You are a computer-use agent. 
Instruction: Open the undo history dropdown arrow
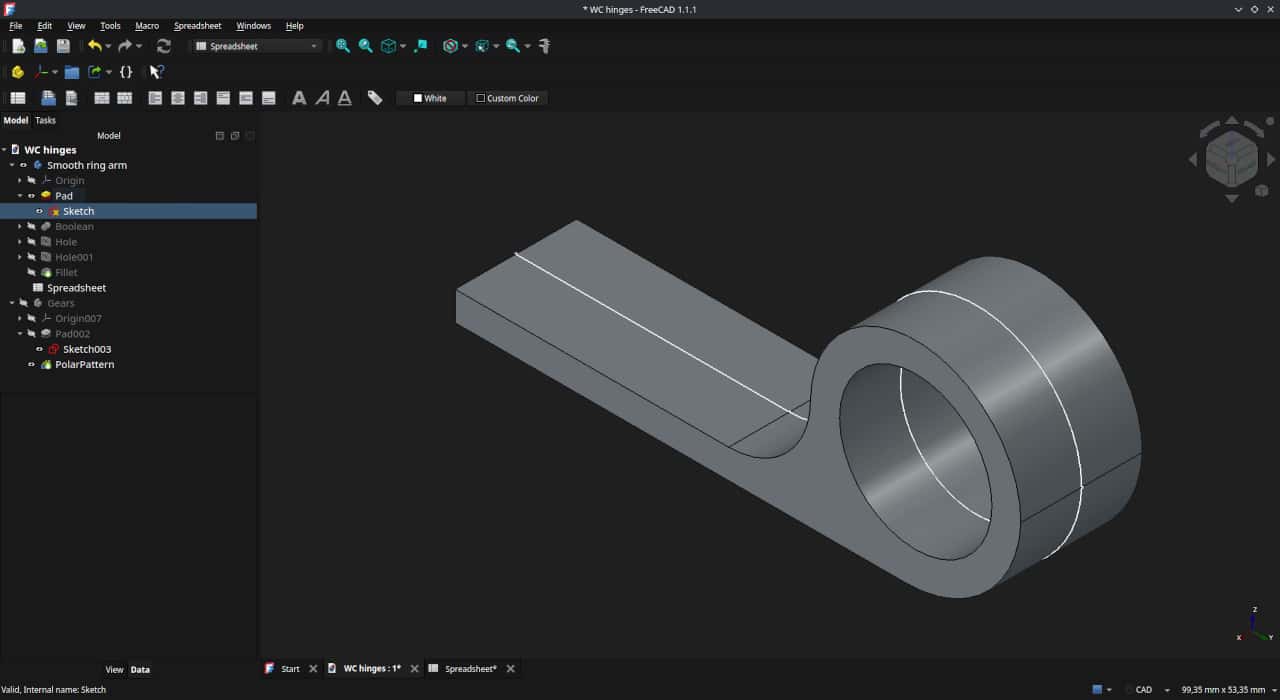(x=108, y=46)
